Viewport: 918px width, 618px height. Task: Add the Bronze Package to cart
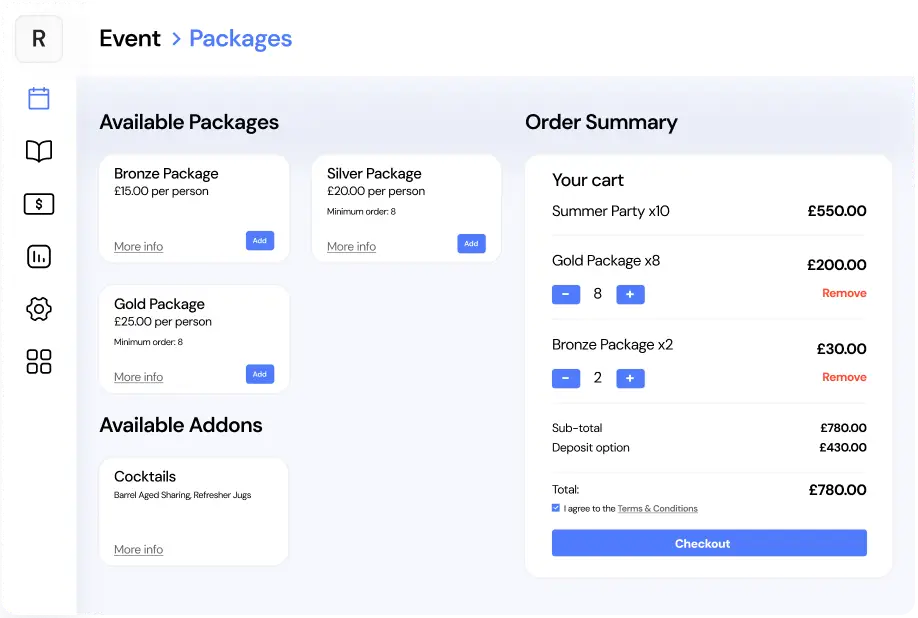[259, 241]
